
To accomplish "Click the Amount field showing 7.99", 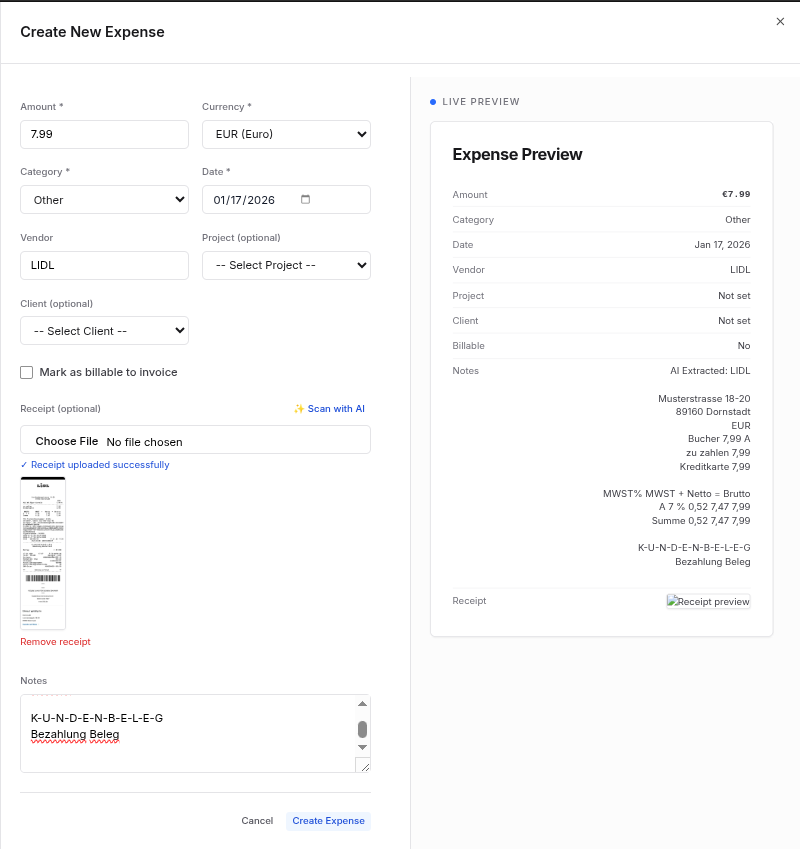I will pos(104,134).
